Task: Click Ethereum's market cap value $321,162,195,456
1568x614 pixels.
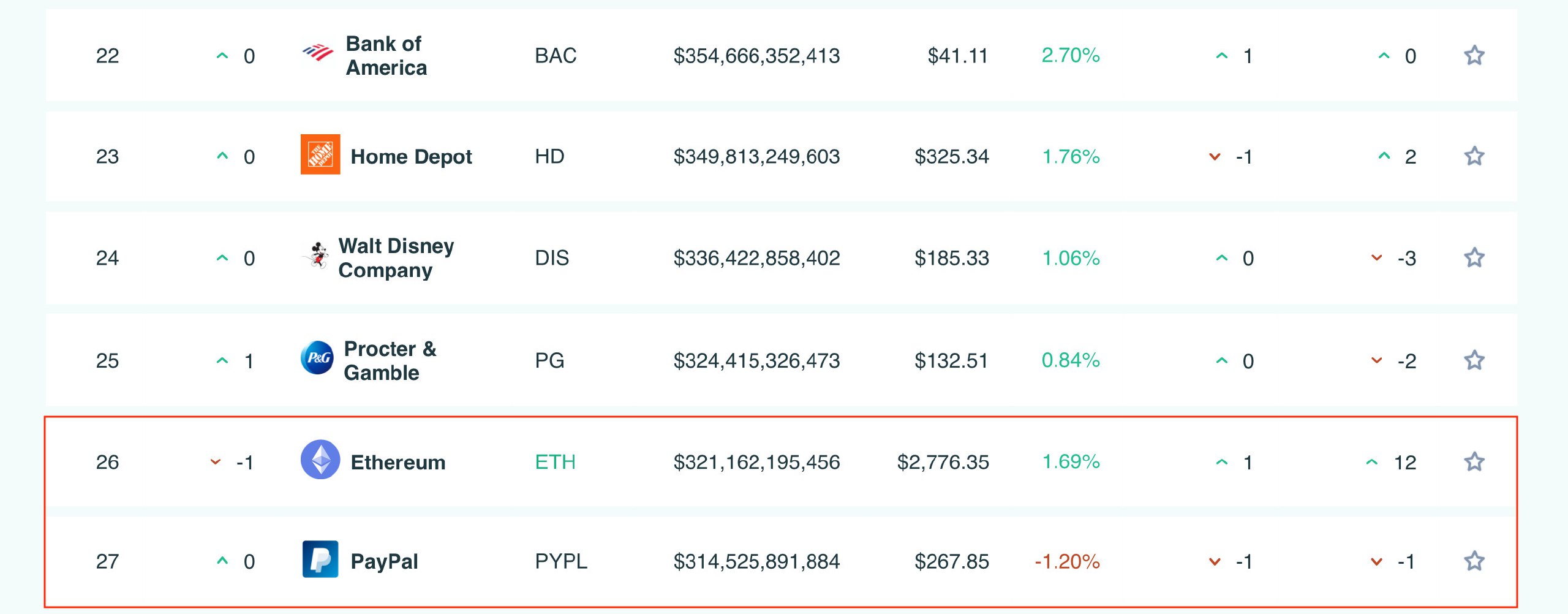Action: [756, 462]
